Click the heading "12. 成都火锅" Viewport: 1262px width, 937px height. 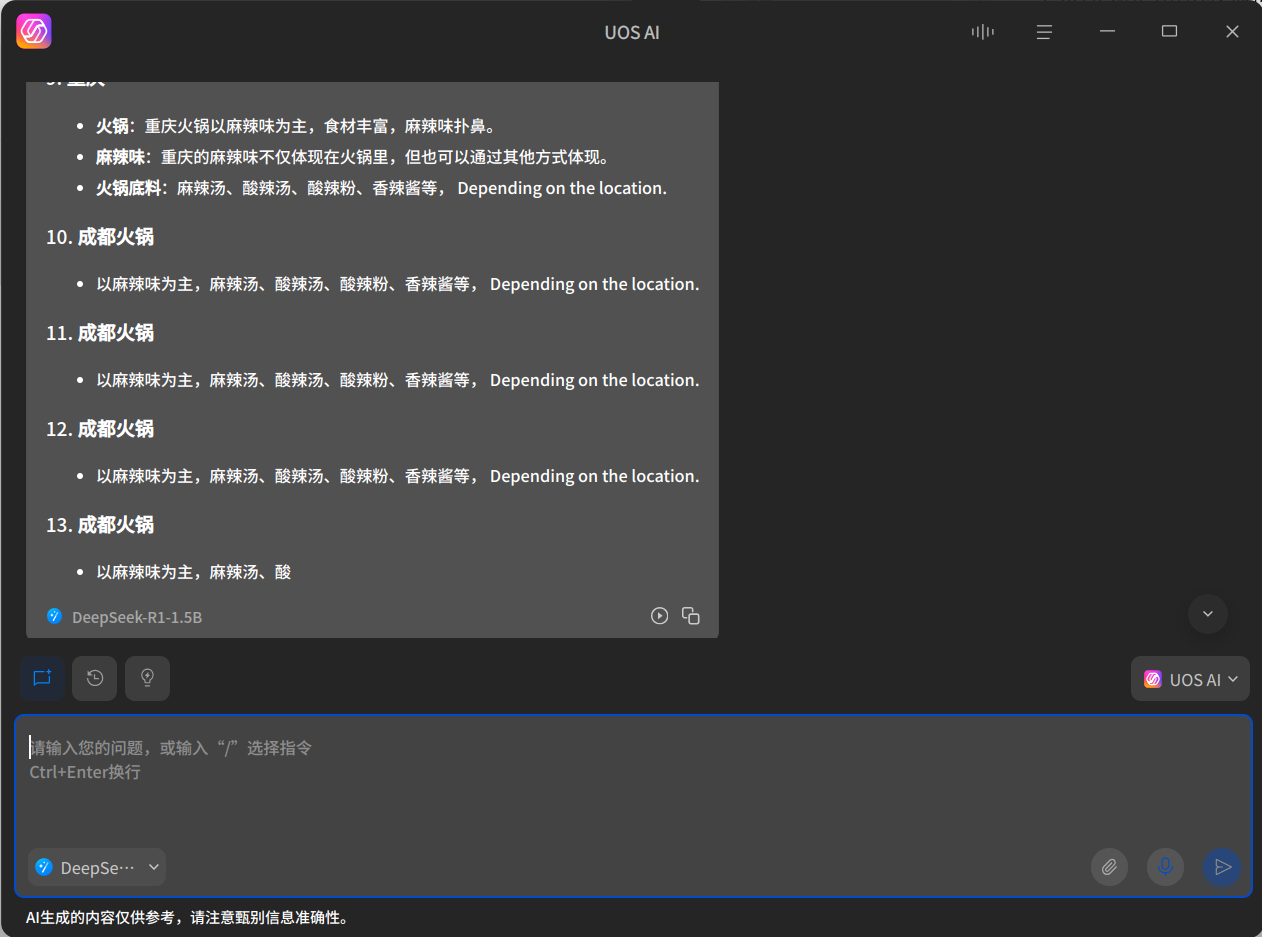[x=100, y=429]
